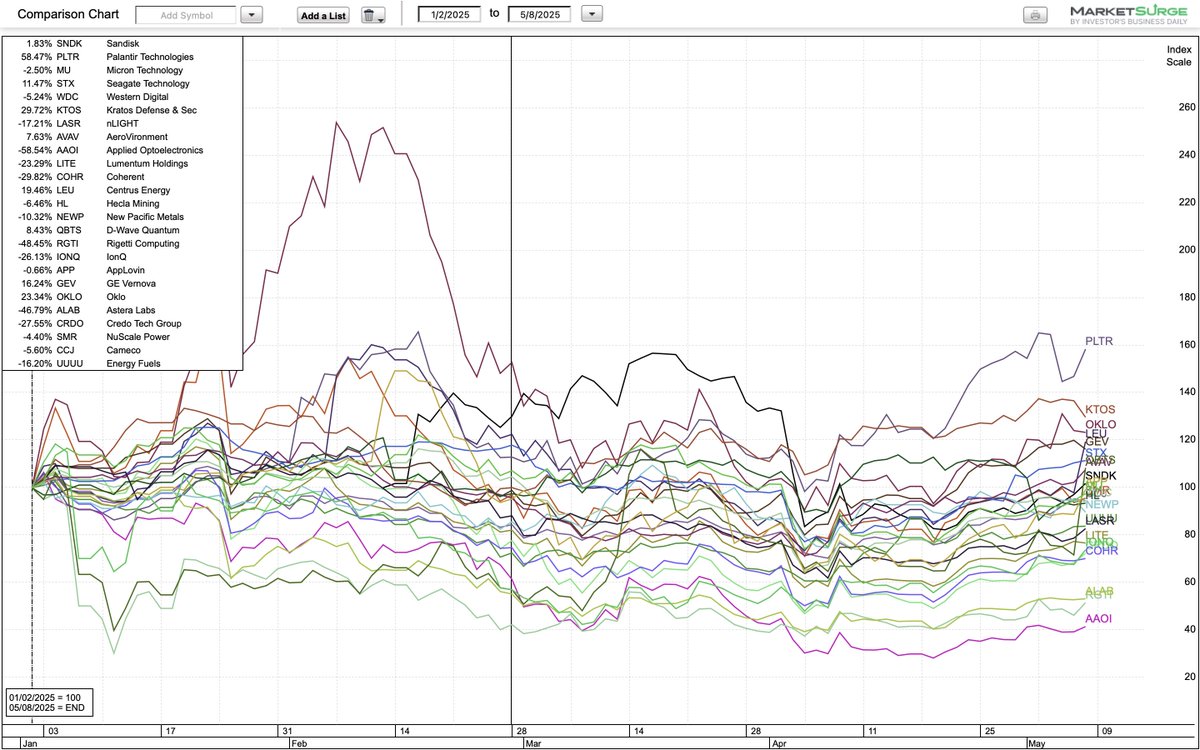Select the QBTS D-Wave Quantum legend row
The height and width of the screenshot is (750, 1200).
(x=121, y=230)
